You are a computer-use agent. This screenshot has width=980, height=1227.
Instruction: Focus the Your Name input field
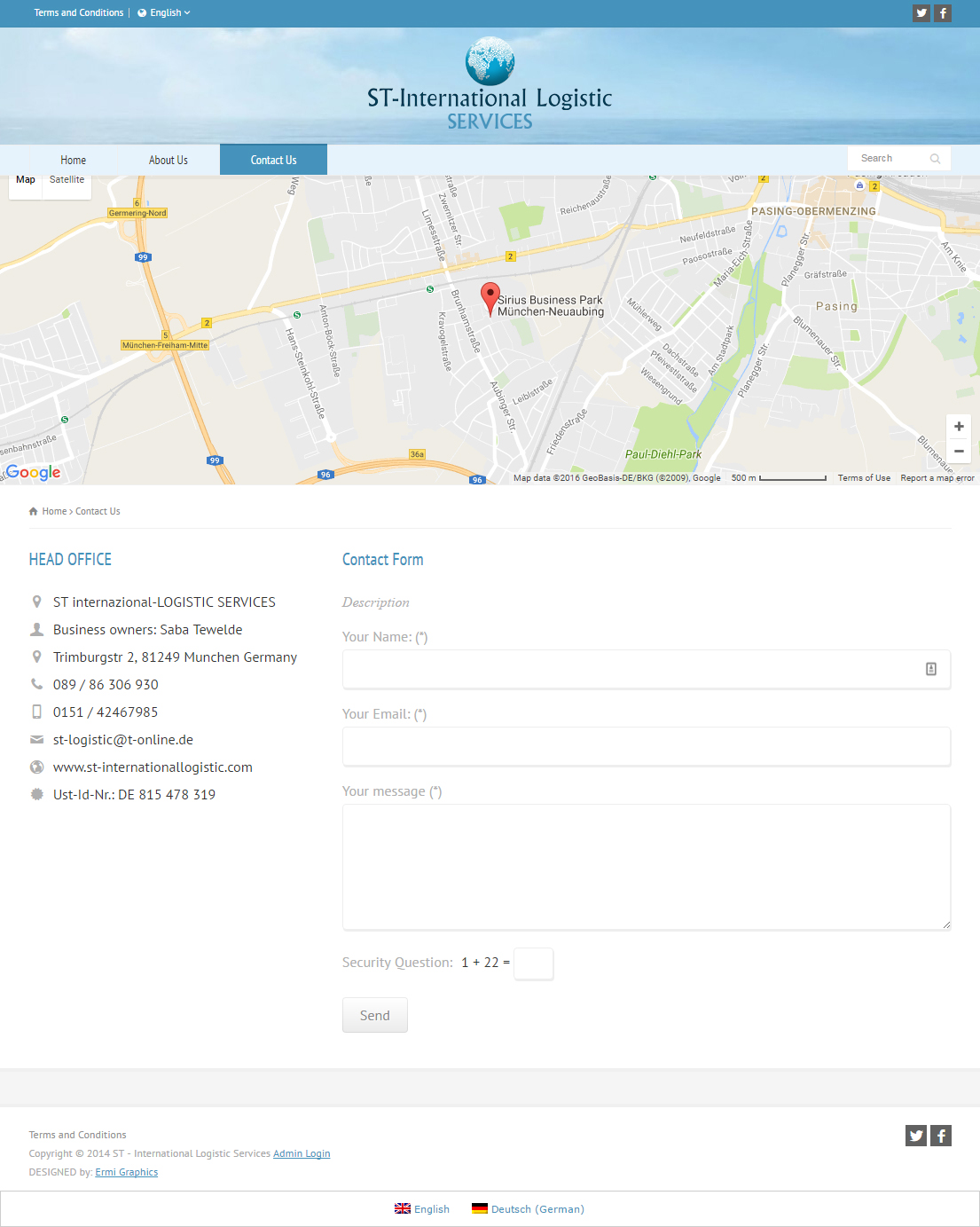pyautogui.click(x=647, y=669)
